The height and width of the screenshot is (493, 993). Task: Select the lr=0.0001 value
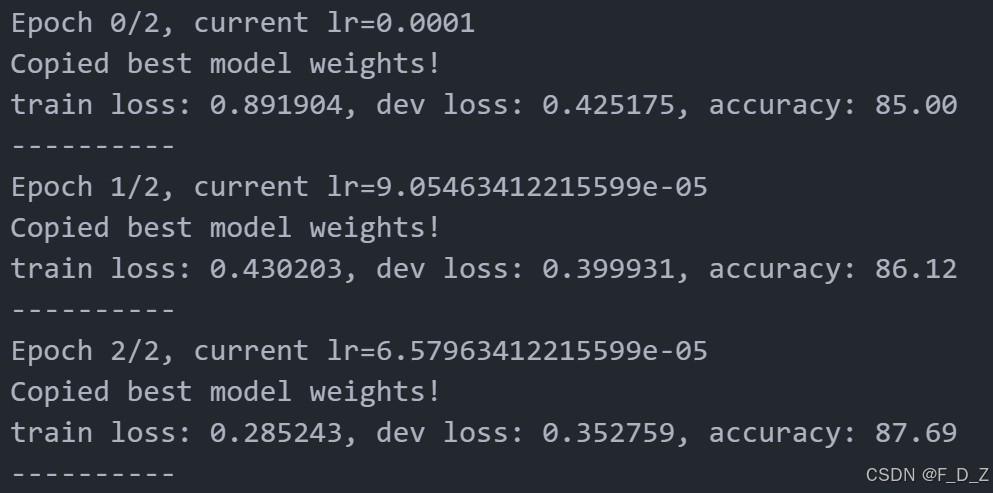(401, 23)
